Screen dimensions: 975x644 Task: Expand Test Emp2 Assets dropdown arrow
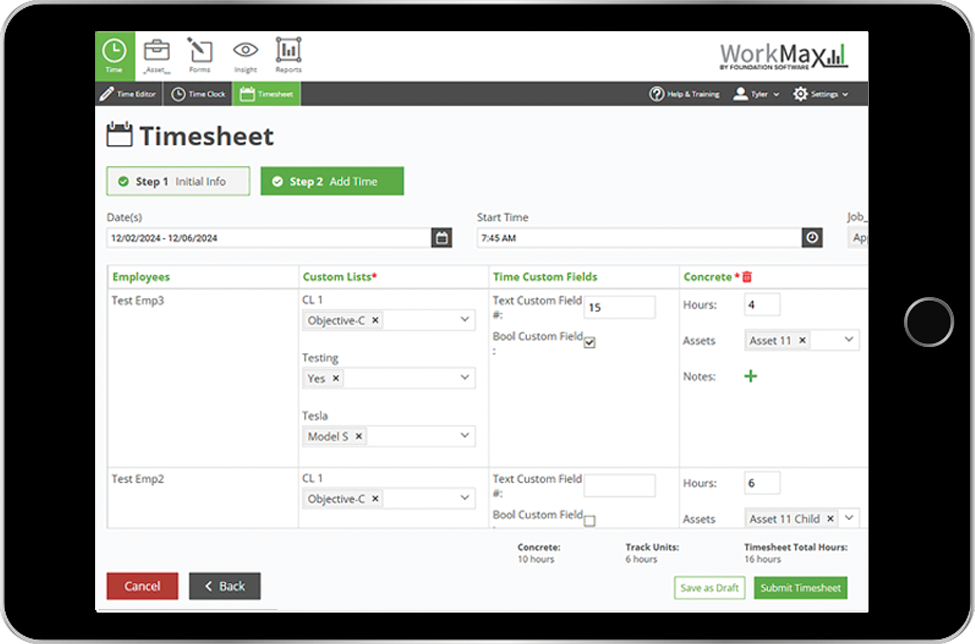click(849, 518)
